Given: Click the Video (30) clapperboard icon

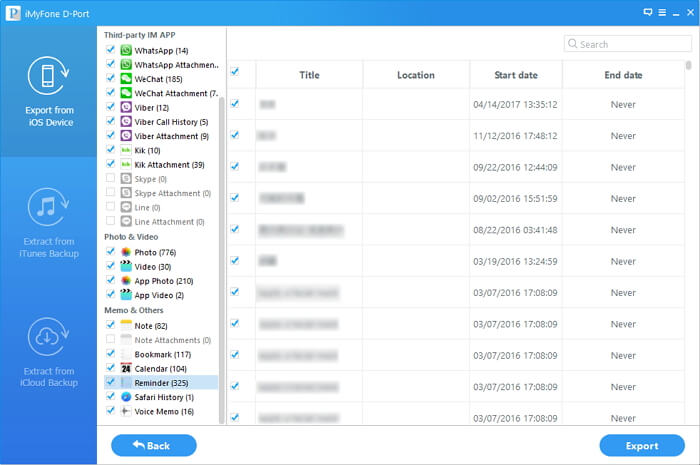Looking at the screenshot, I should (126, 266).
